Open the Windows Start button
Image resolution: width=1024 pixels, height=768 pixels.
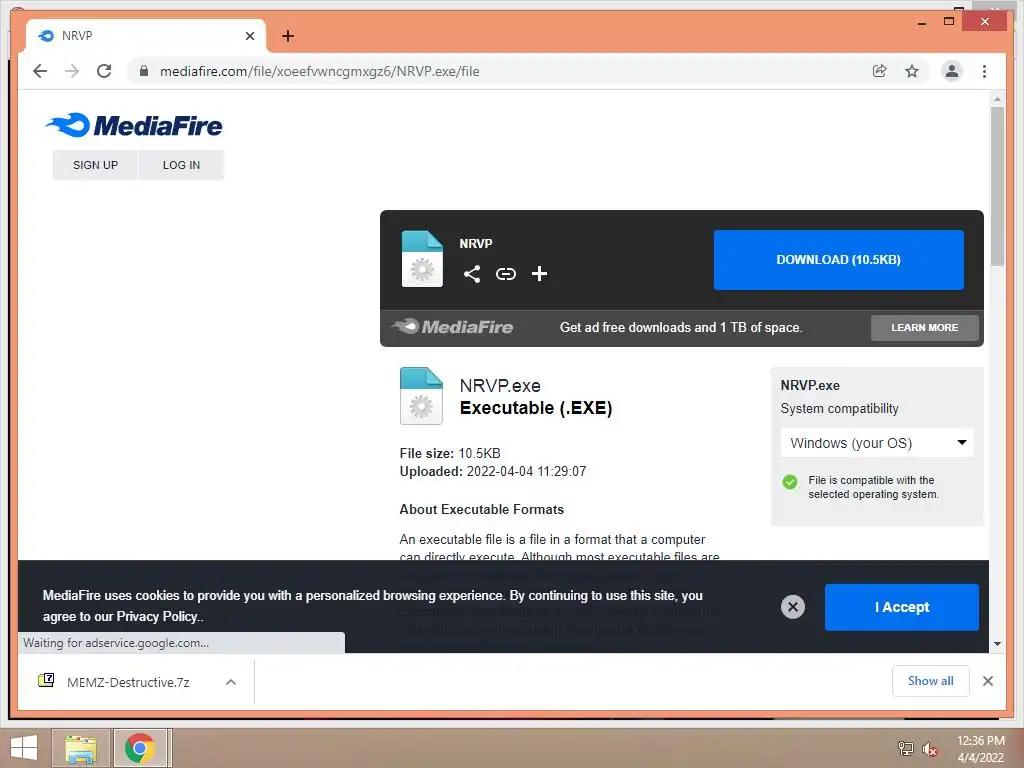click(24, 748)
